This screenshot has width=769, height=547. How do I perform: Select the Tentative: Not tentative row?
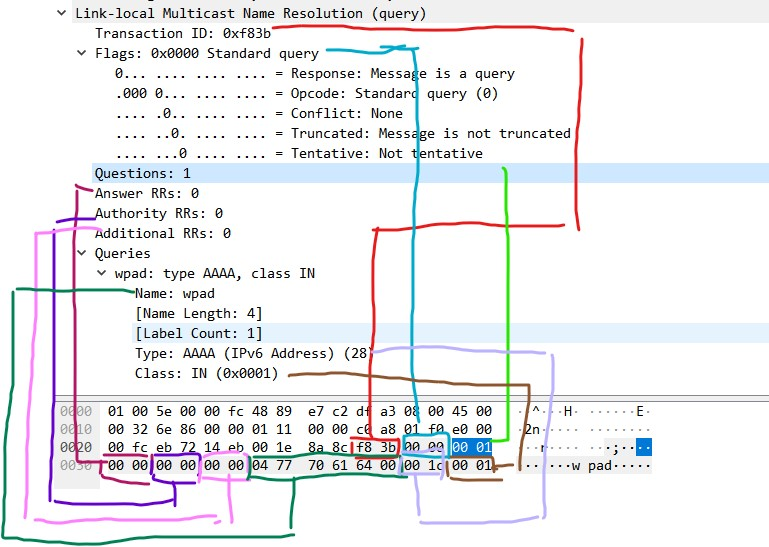299,154
